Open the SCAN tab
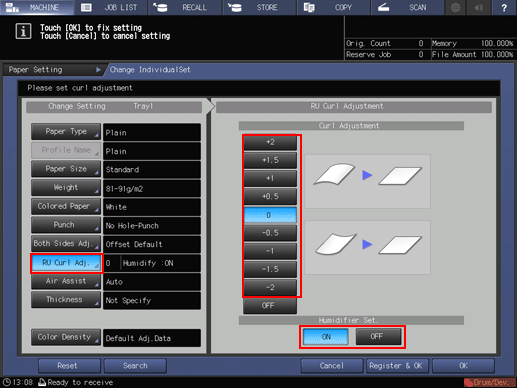Image resolution: width=517 pixels, height=388 pixels. tap(407, 7)
